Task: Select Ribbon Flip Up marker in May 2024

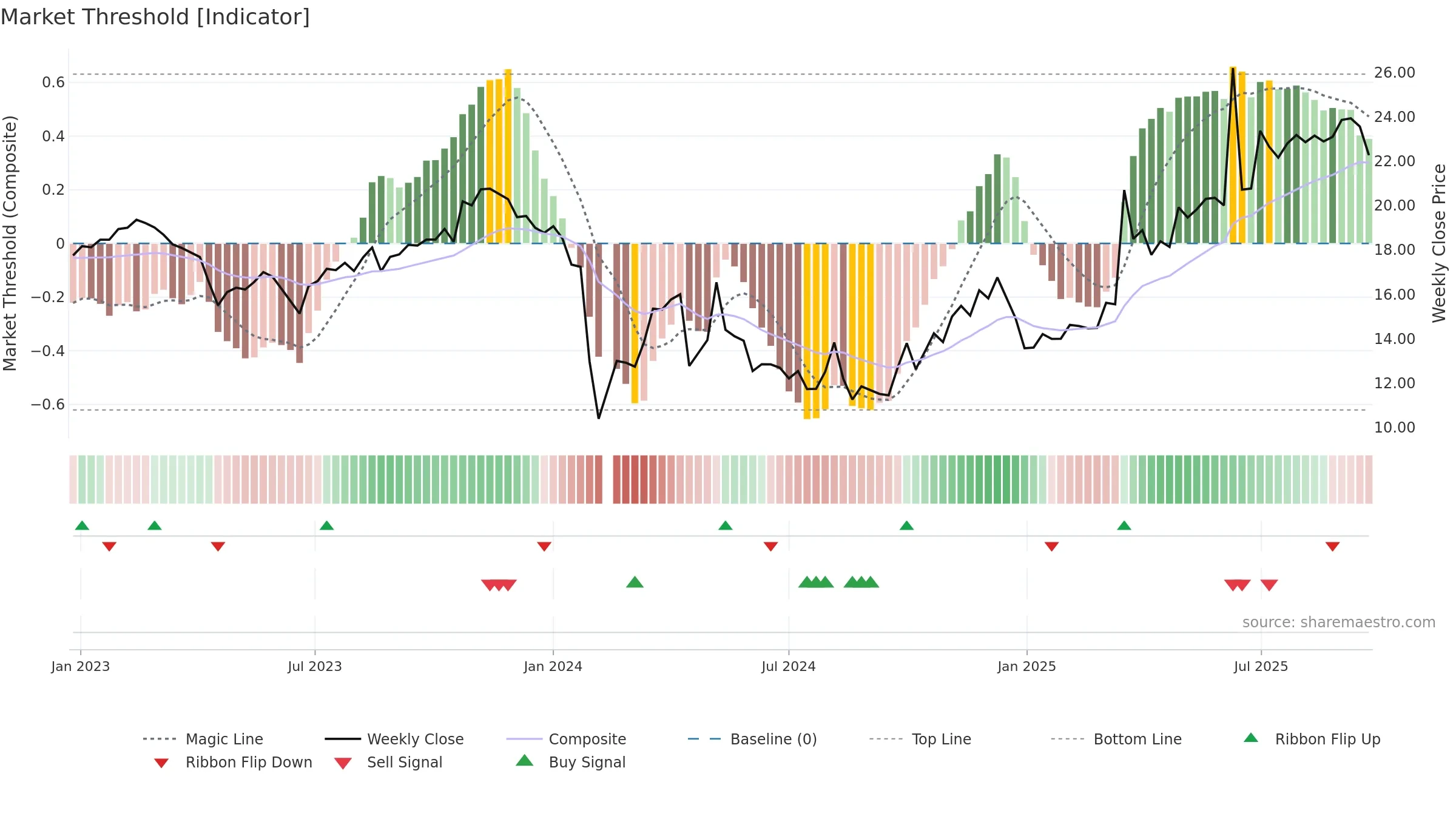Action: click(726, 525)
